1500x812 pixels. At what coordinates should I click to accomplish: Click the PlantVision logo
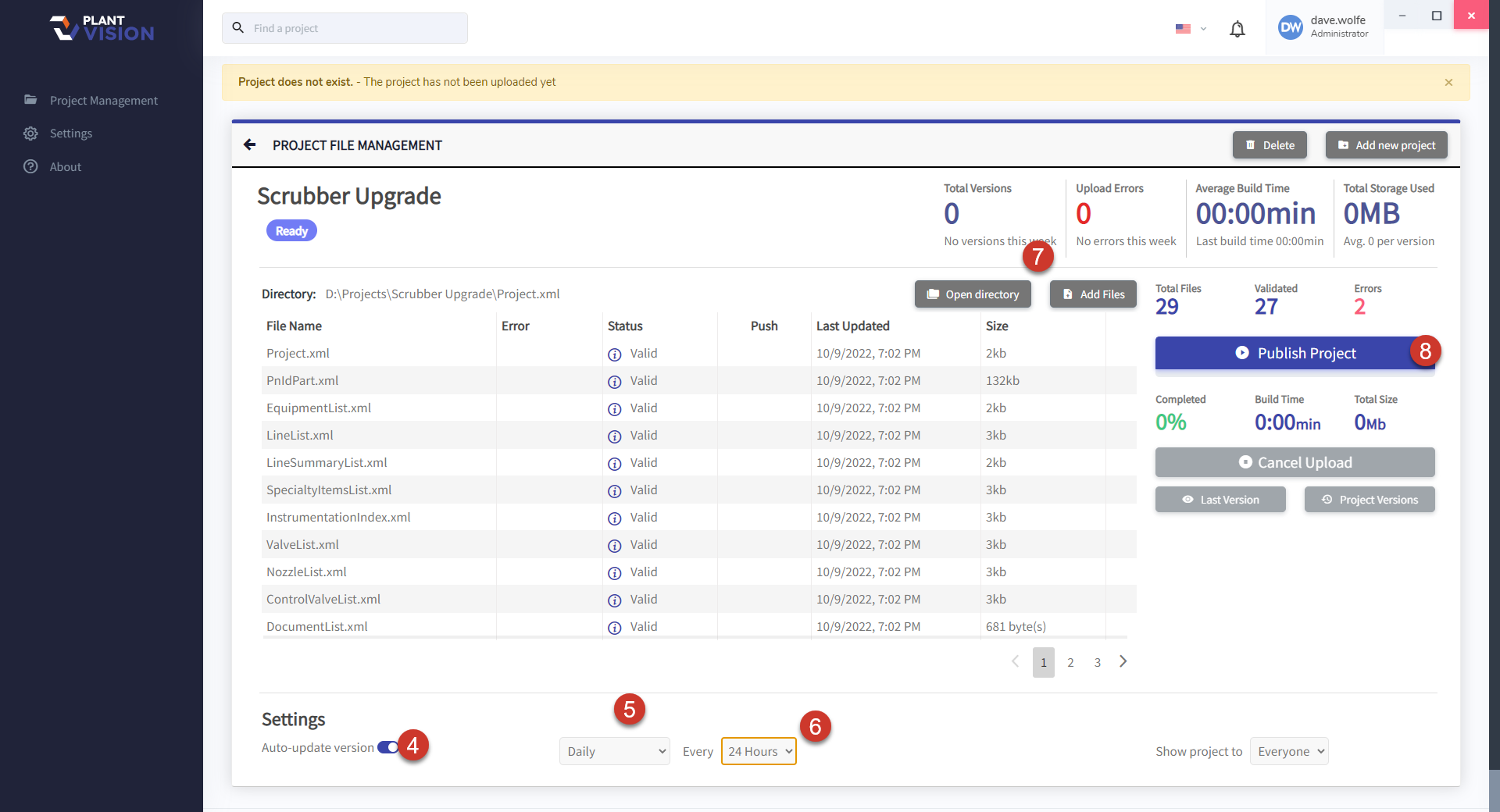click(100, 28)
